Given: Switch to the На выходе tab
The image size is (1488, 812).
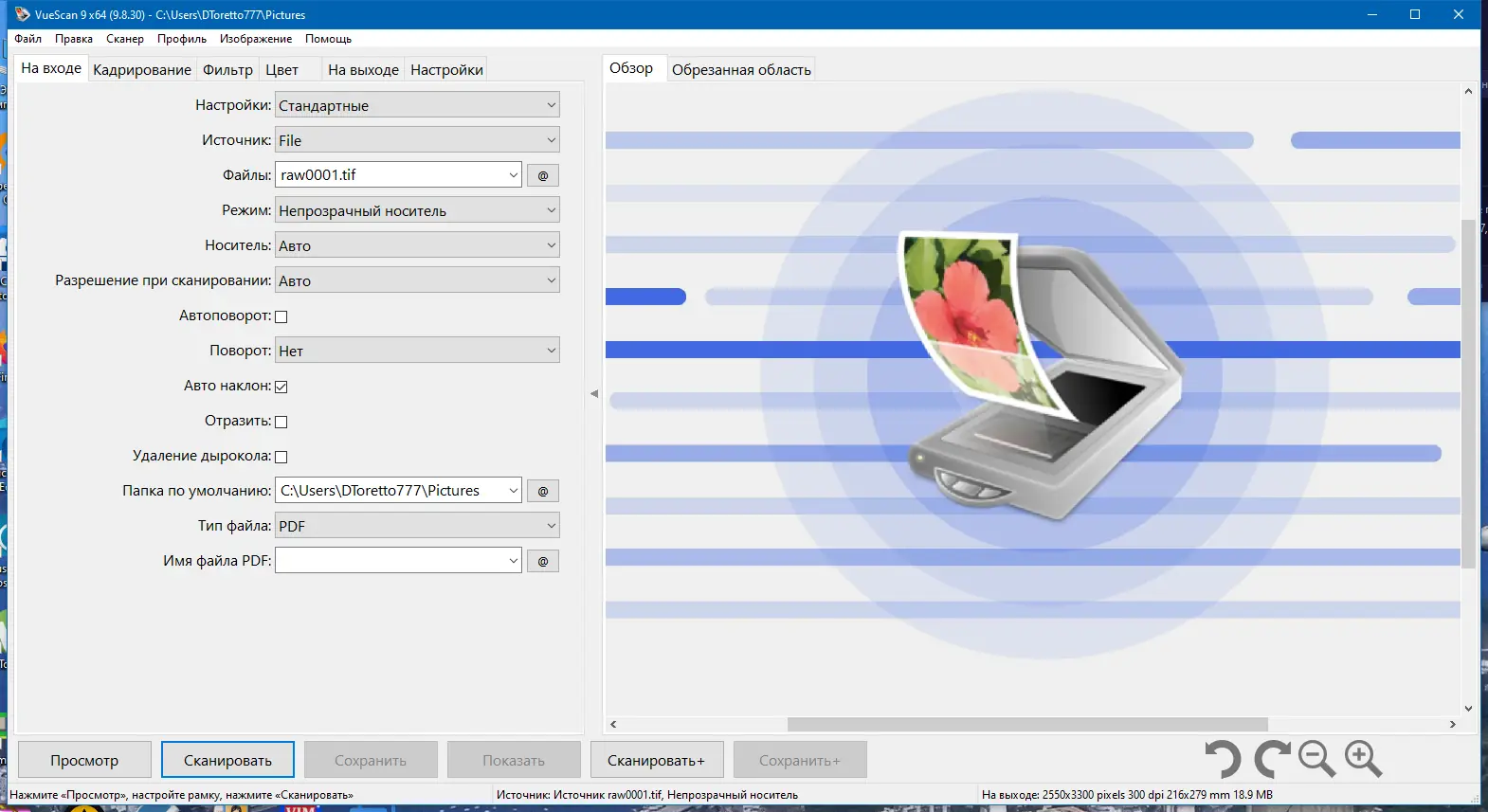Looking at the screenshot, I should [363, 69].
